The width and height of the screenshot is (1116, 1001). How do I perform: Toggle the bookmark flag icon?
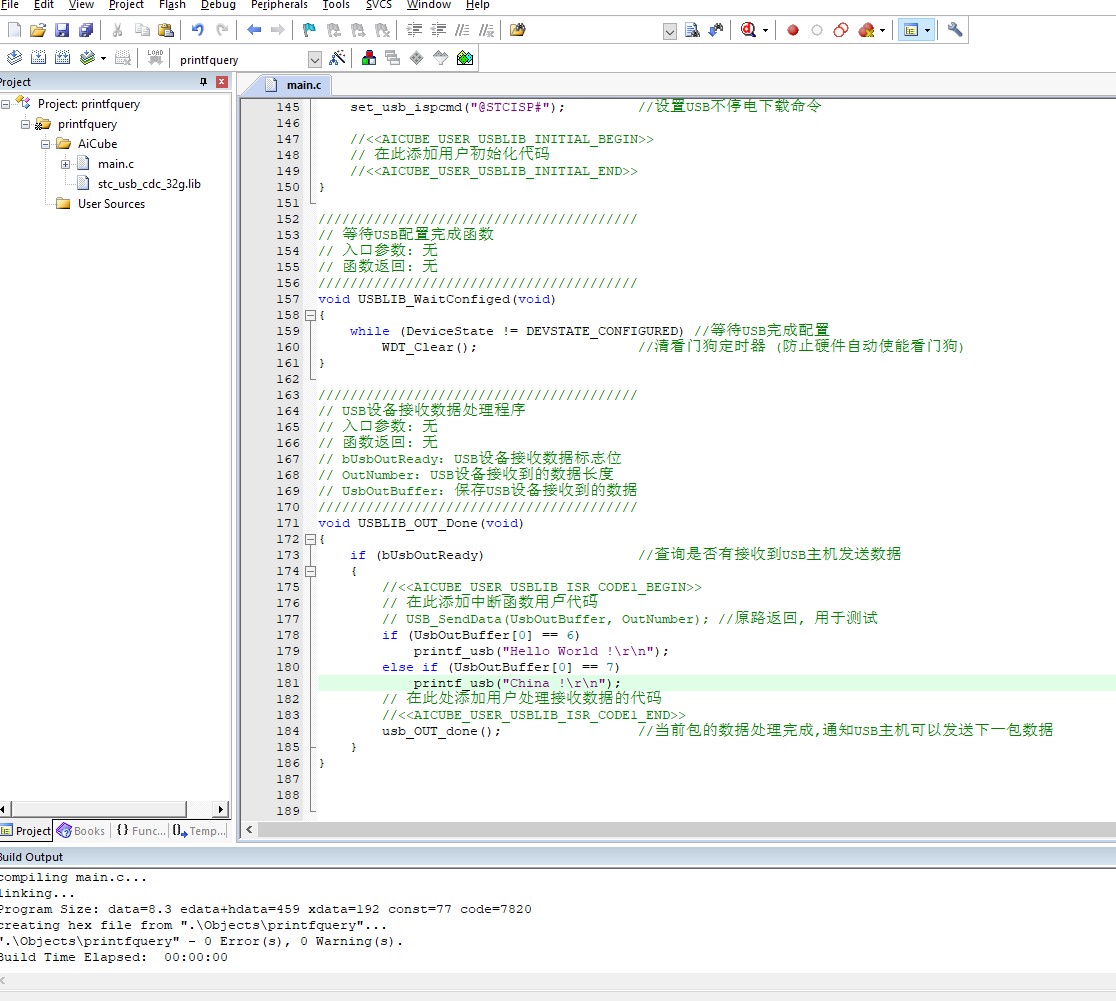tap(309, 30)
